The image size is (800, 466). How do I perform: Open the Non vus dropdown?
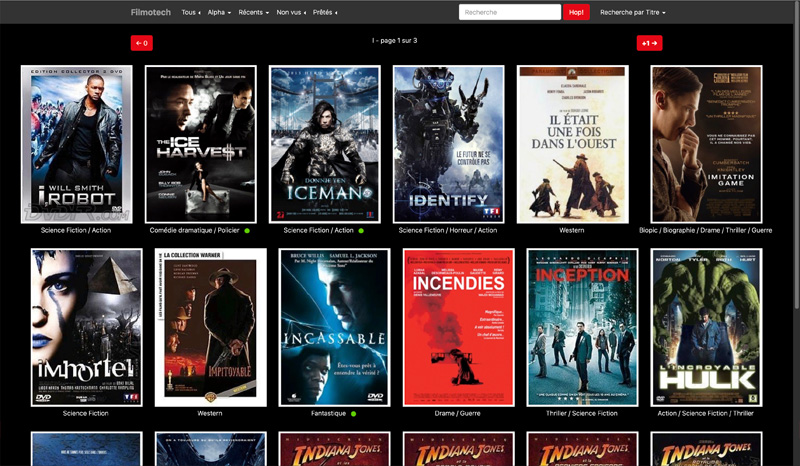[291, 12]
